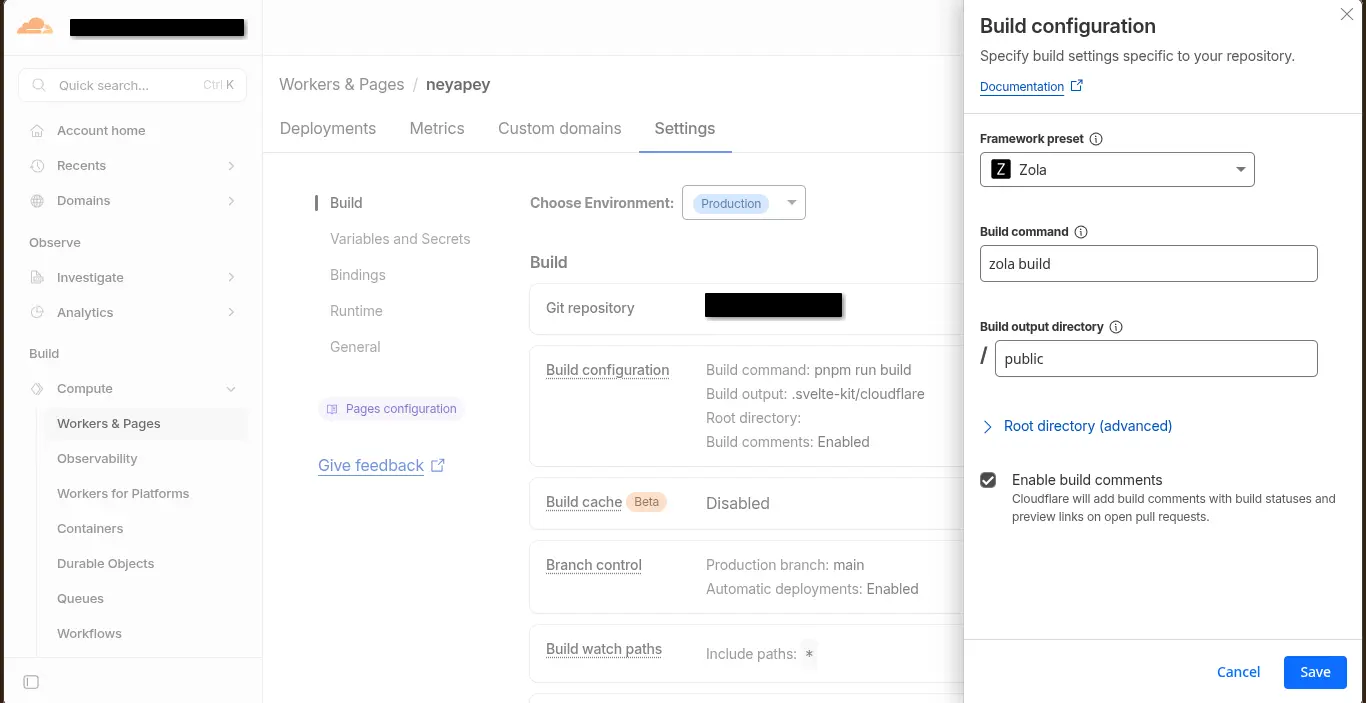Collapse the Compute section chevron

pyautogui.click(x=231, y=389)
